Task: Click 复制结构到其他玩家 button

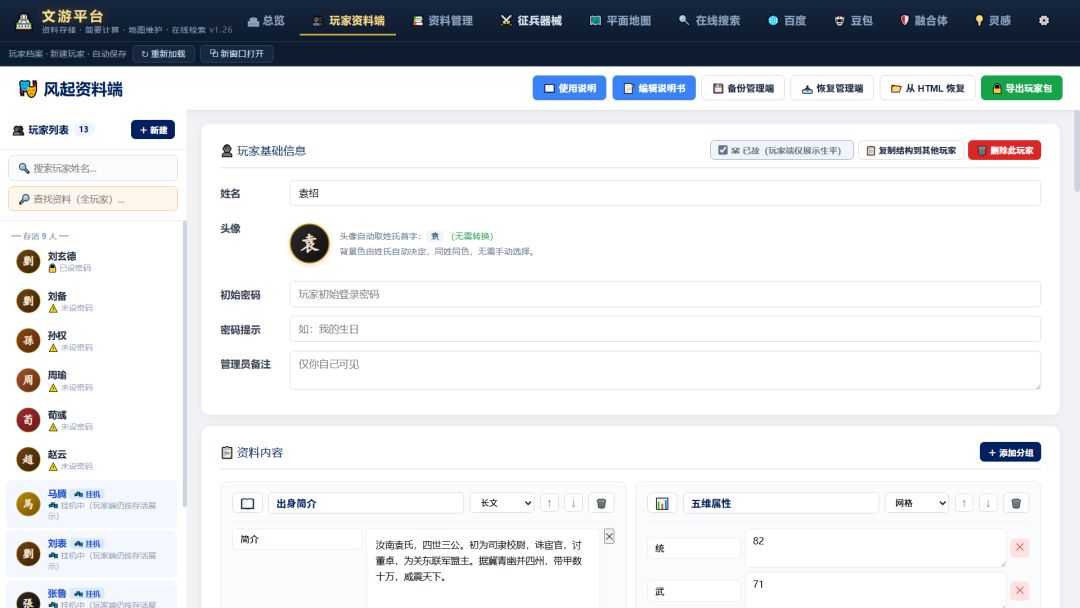Action: pos(911,150)
